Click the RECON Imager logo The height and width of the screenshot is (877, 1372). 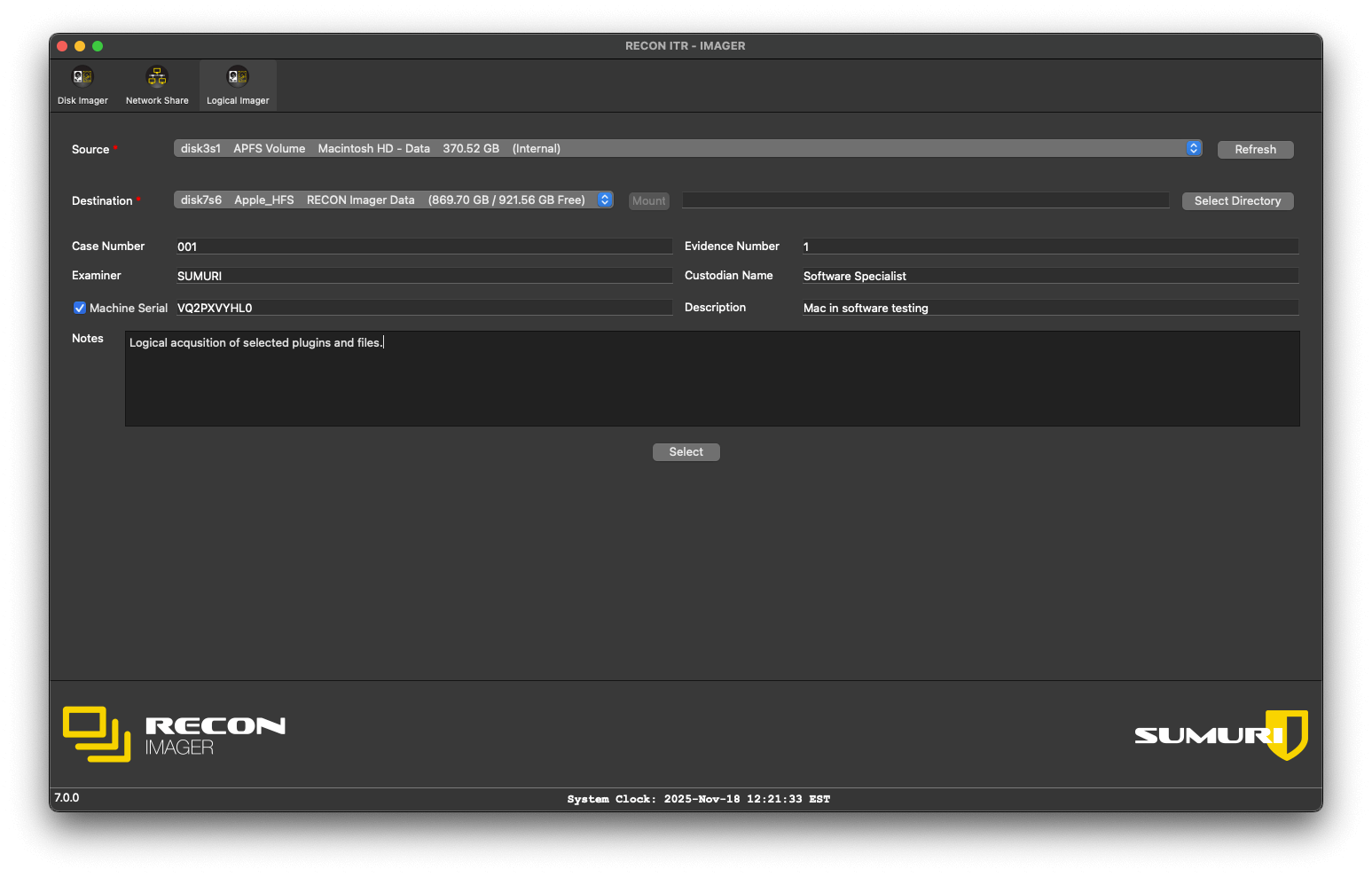pos(174,734)
